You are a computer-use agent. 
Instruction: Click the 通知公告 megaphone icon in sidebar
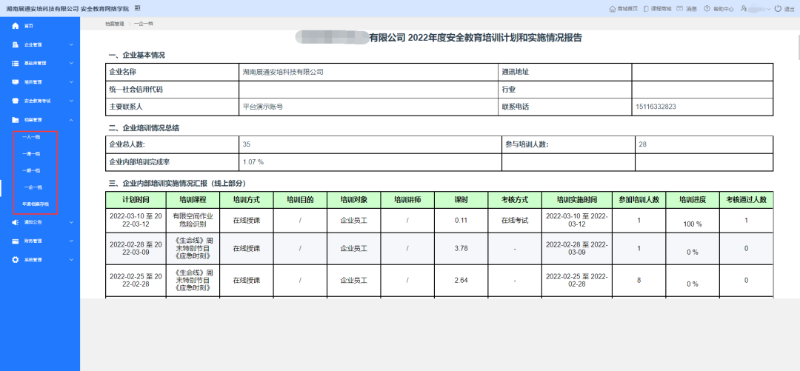pos(15,222)
